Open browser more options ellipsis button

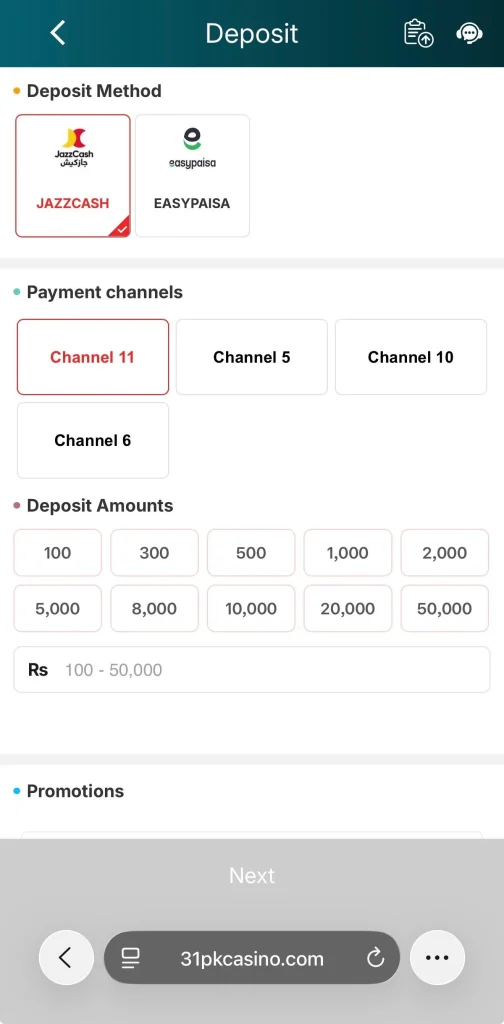[437, 957]
